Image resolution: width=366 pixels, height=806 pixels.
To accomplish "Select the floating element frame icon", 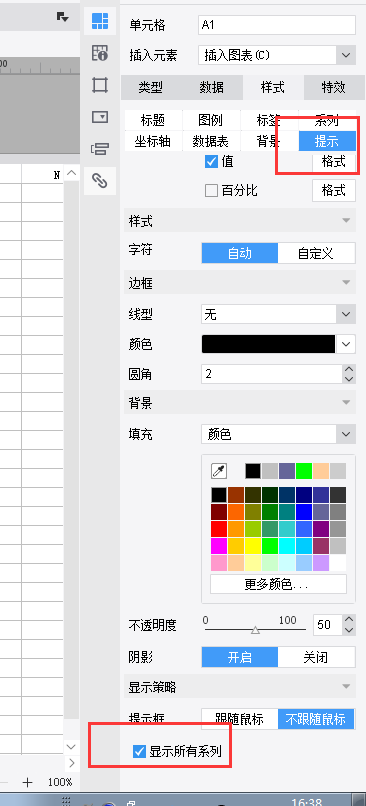I will click(x=100, y=85).
